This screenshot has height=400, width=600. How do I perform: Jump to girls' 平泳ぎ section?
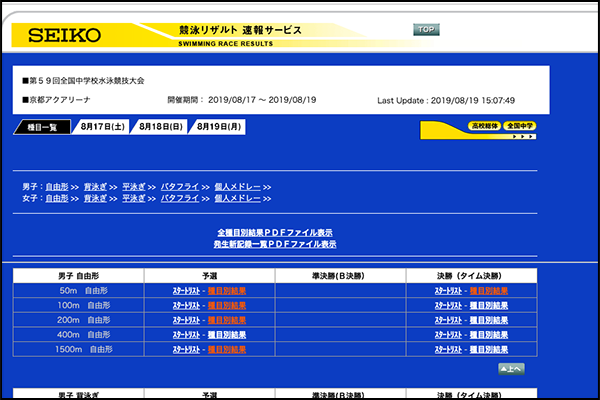(134, 198)
